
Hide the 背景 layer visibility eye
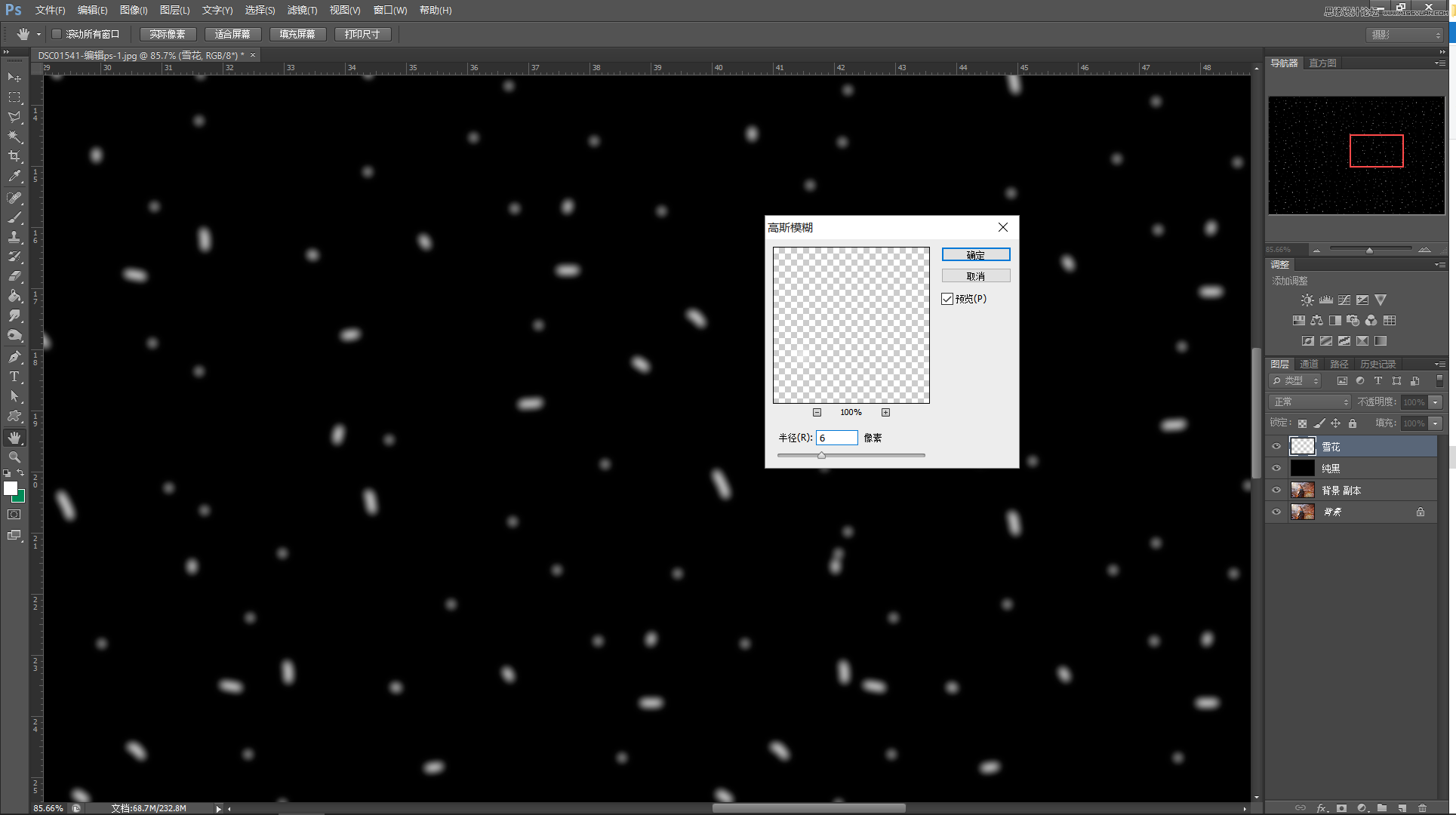1276,512
